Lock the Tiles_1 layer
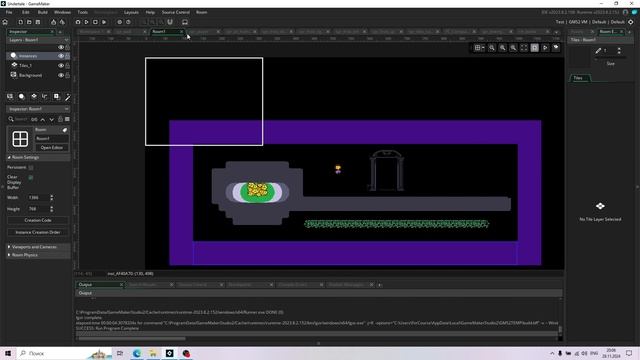The width and height of the screenshot is (640, 360). pos(67,65)
